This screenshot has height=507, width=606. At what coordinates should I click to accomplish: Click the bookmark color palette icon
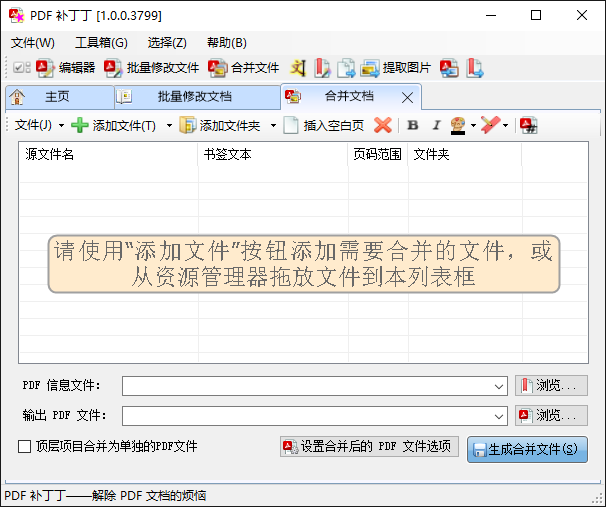click(x=458, y=125)
